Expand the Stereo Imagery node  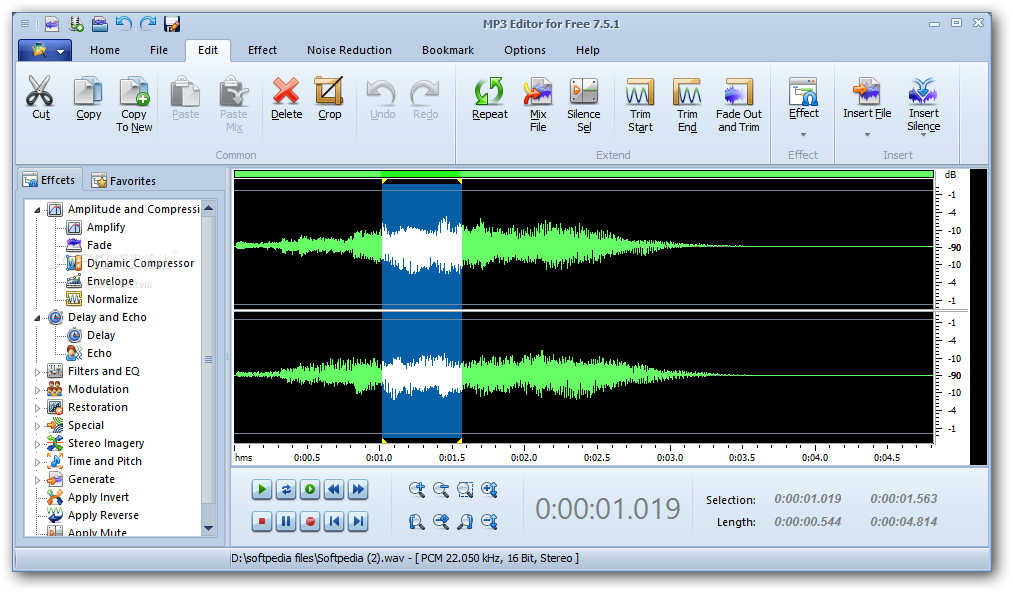point(37,444)
